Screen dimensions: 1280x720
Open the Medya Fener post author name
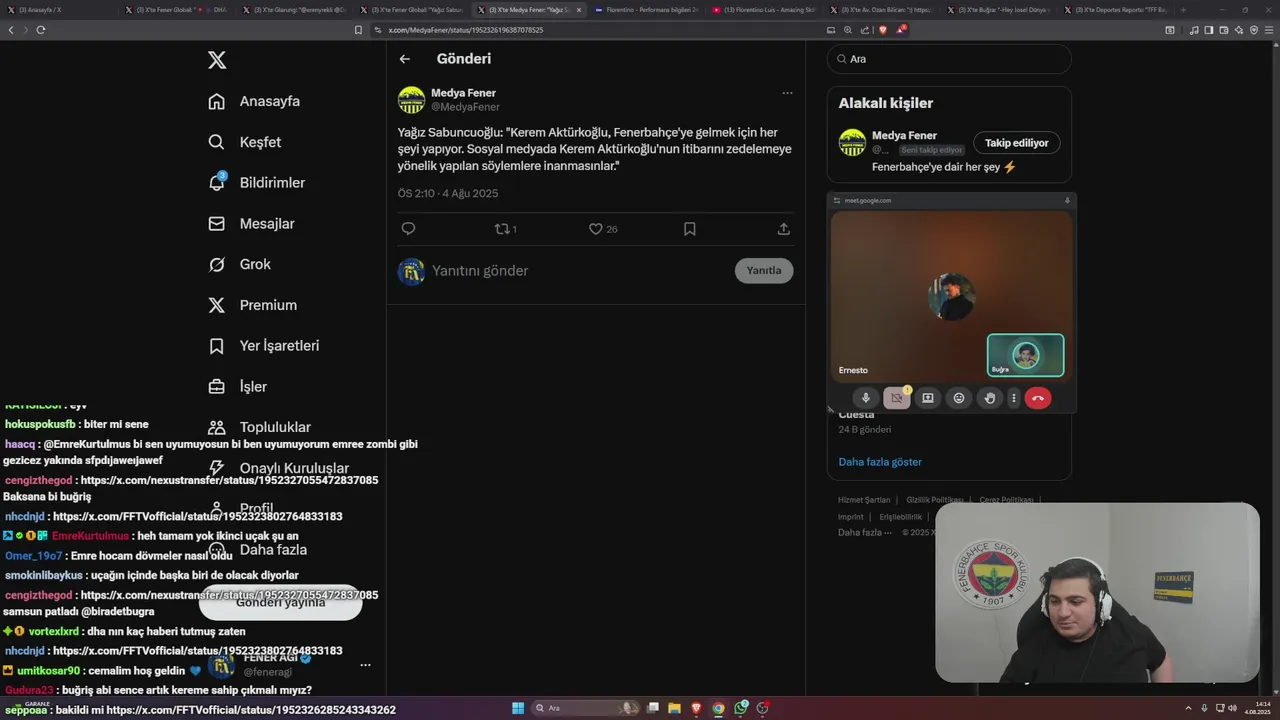(x=463, y=93)
